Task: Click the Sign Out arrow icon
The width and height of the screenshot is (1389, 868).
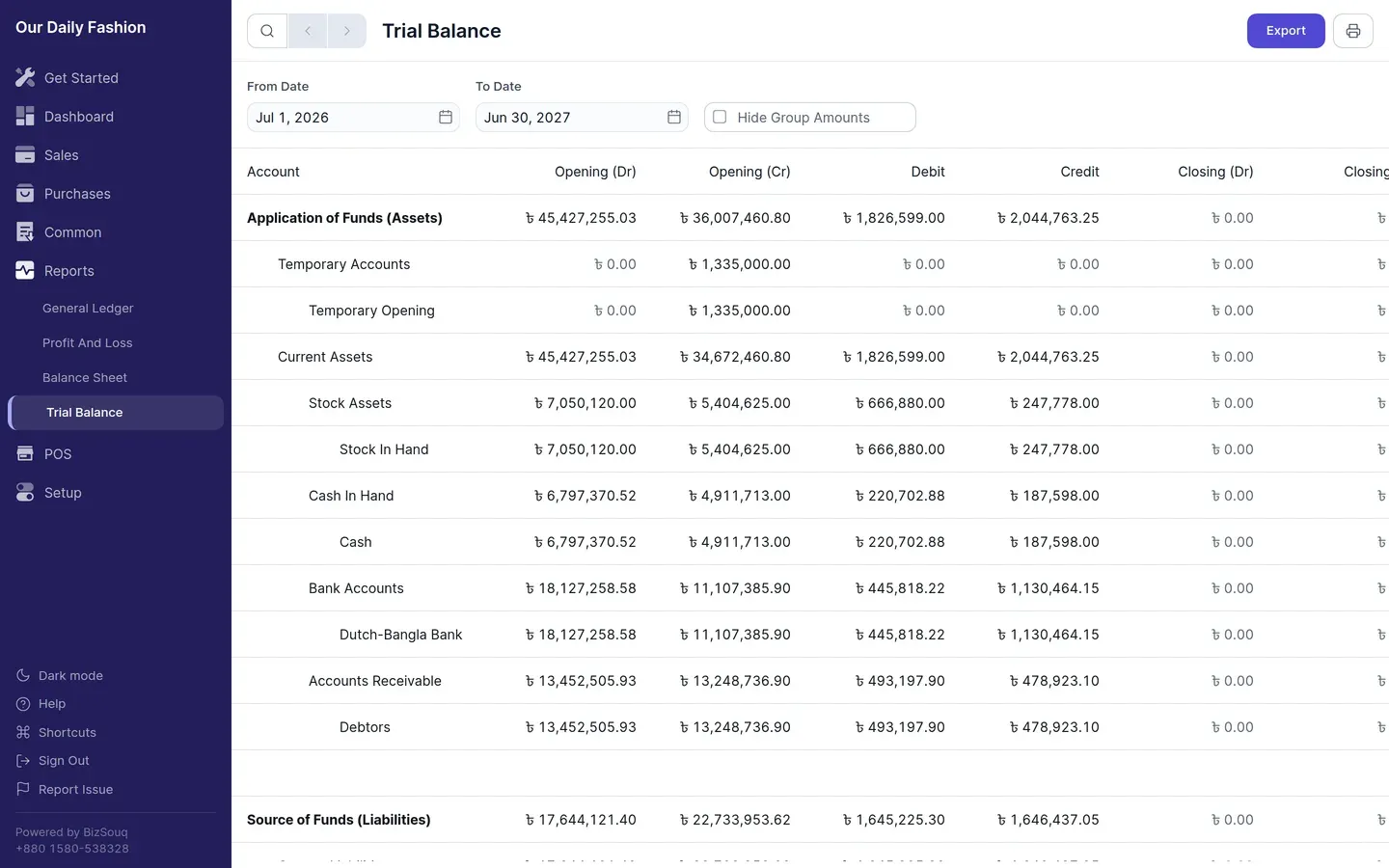Action: coord(23,760)
